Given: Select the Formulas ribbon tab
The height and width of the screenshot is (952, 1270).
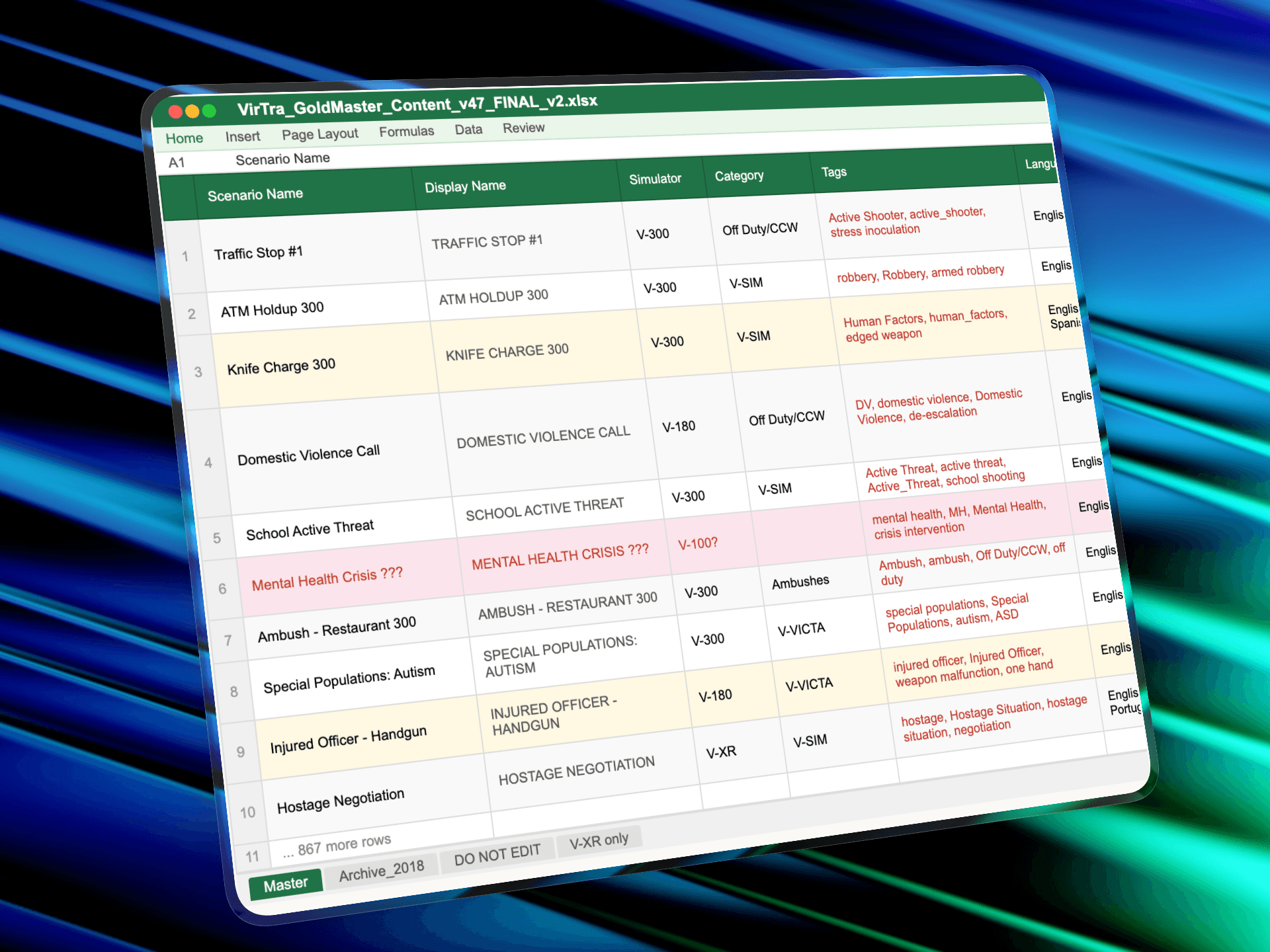Looking at the screenshot, I should click(x=406, y=131).
